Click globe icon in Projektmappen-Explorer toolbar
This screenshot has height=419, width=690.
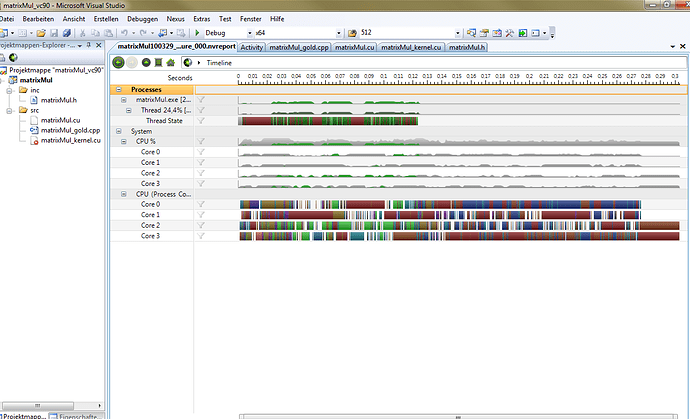pos(13,57)
